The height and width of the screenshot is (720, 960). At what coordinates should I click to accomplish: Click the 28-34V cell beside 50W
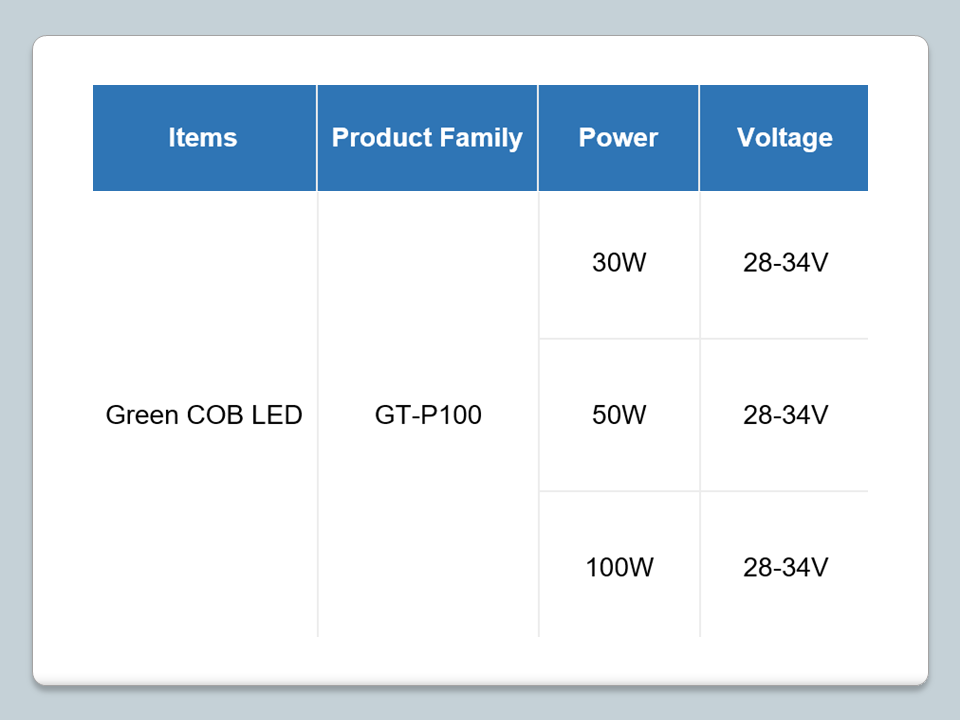[x=785, y=414]
